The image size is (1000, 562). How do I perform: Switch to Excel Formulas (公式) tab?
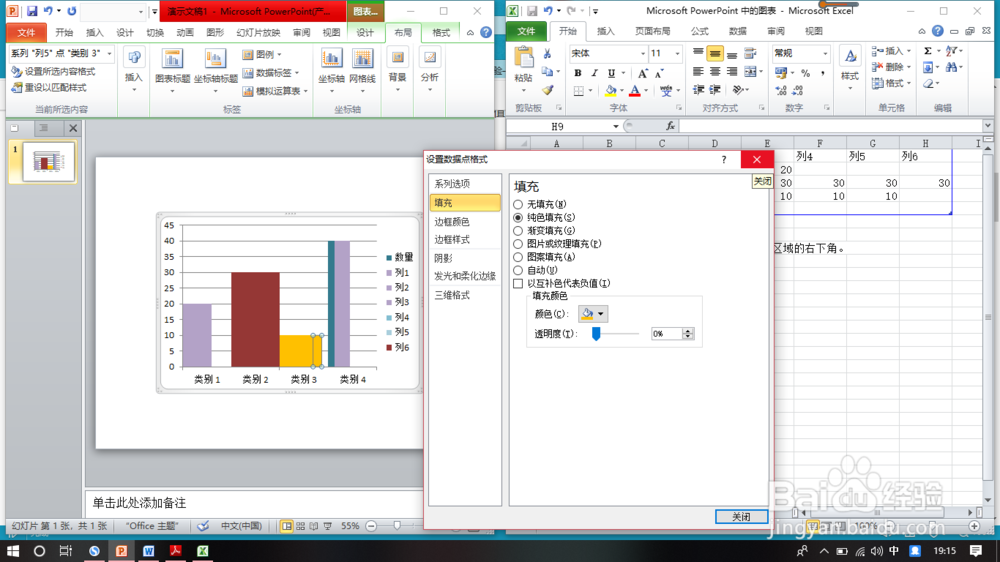tap(700, 31)
